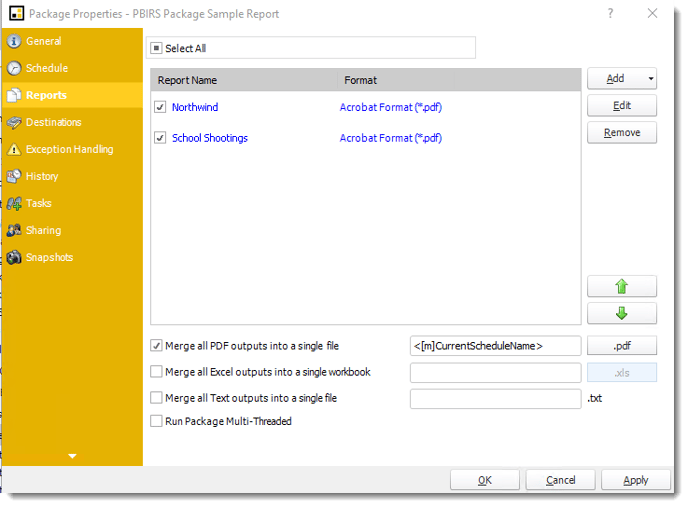This screenshot has width=688, height=507.
Task: Confirm with the OK button
Action: click(484, 480)
